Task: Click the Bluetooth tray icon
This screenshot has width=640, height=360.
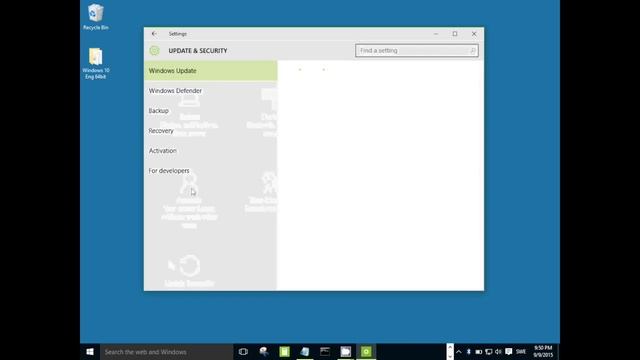Action: pos(469,351)
